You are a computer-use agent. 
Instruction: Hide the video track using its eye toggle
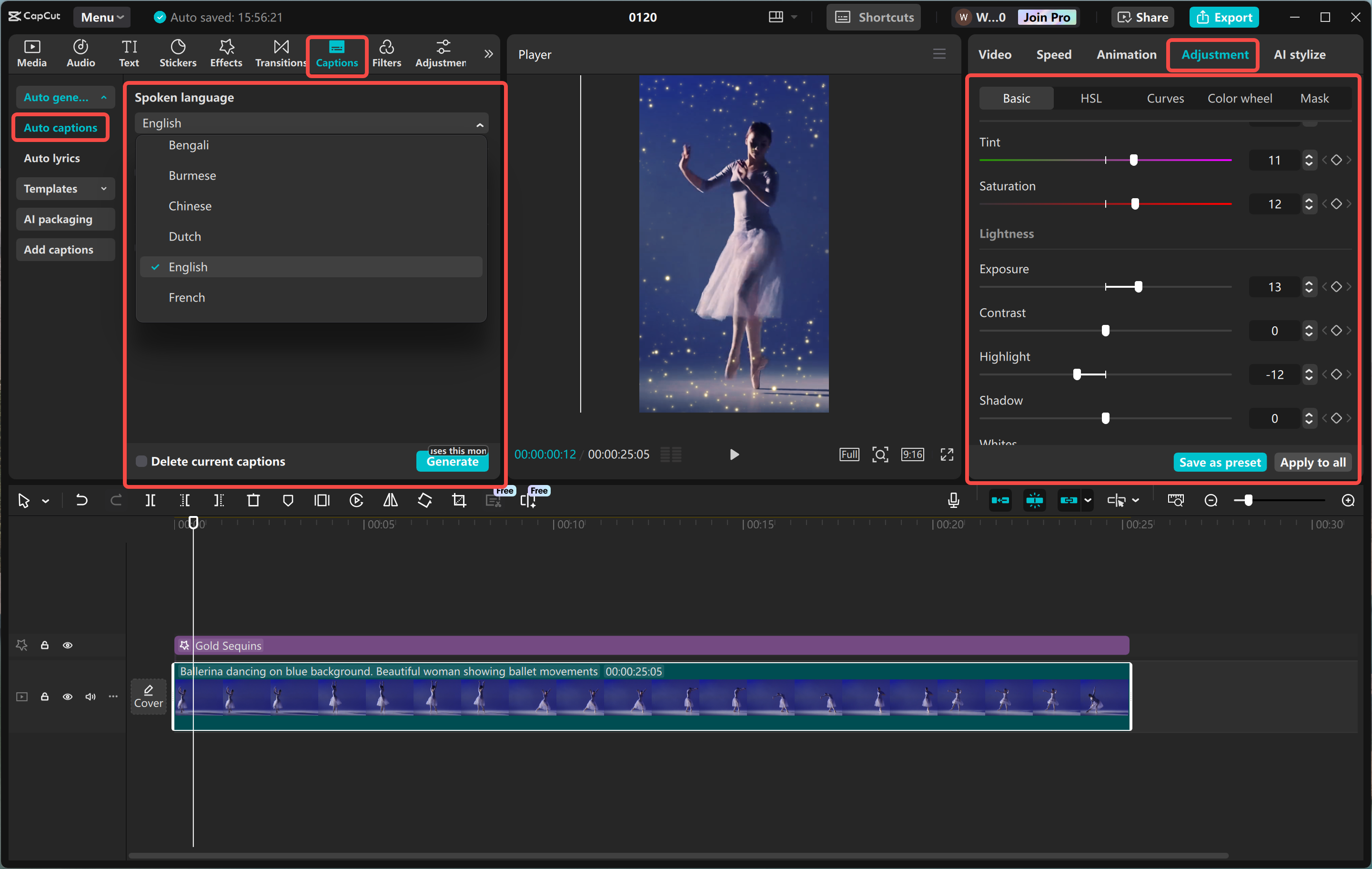[x=68, y=697]
